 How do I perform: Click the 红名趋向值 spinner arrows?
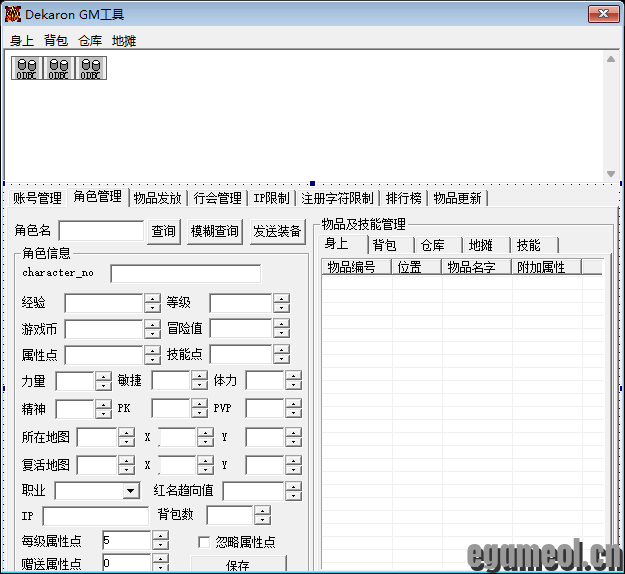(293, 491)
